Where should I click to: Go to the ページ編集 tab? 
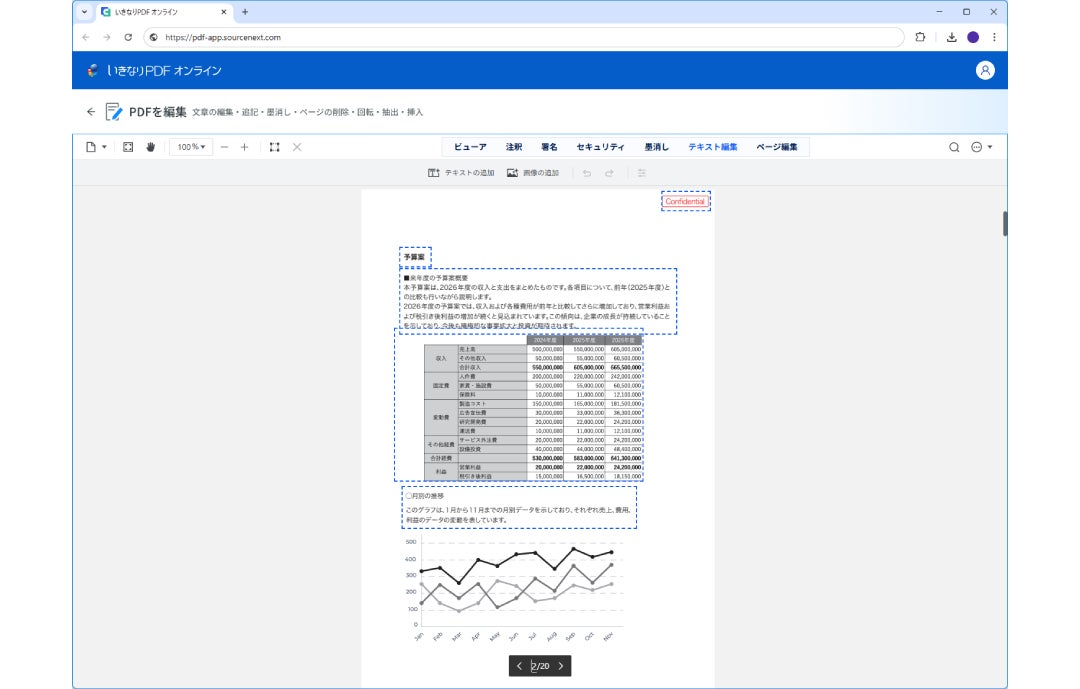coord(777,147)
